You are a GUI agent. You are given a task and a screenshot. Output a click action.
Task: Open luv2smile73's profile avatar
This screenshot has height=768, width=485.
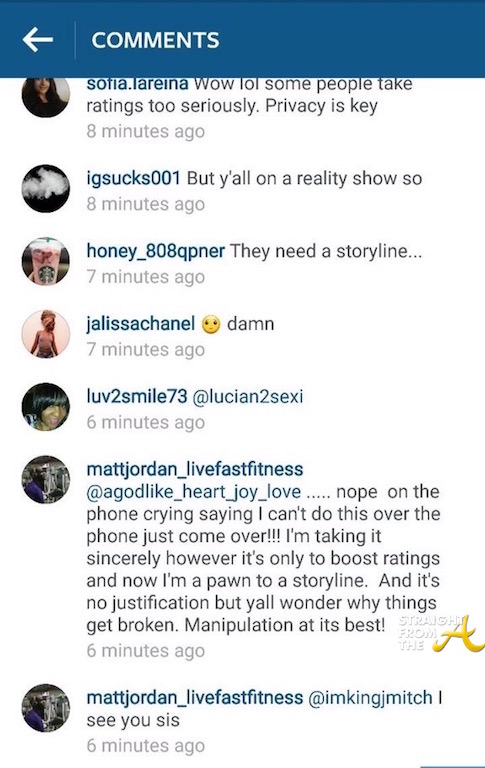point(46,407)
